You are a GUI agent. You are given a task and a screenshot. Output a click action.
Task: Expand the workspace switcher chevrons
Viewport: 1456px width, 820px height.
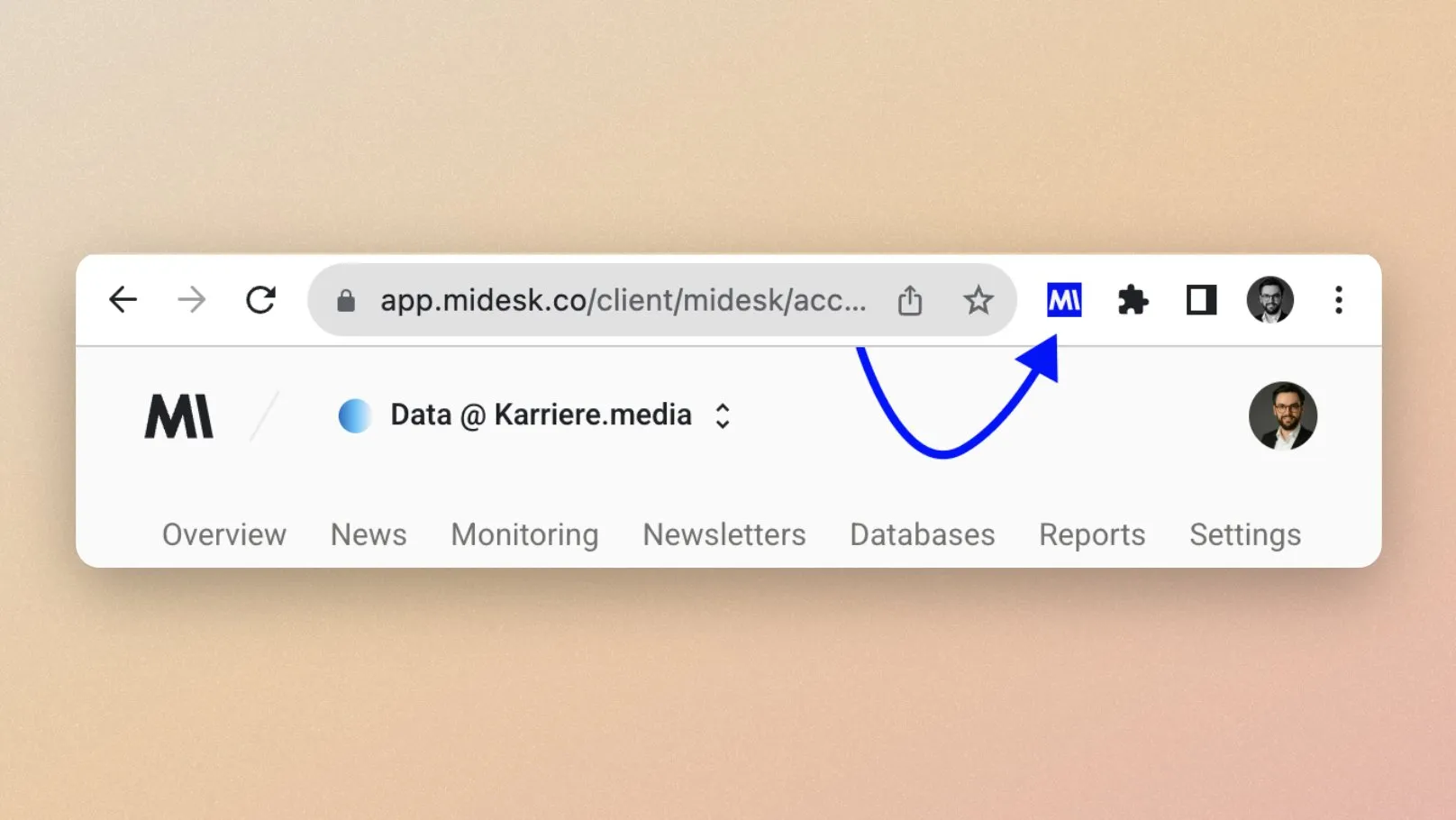[722, 415]
